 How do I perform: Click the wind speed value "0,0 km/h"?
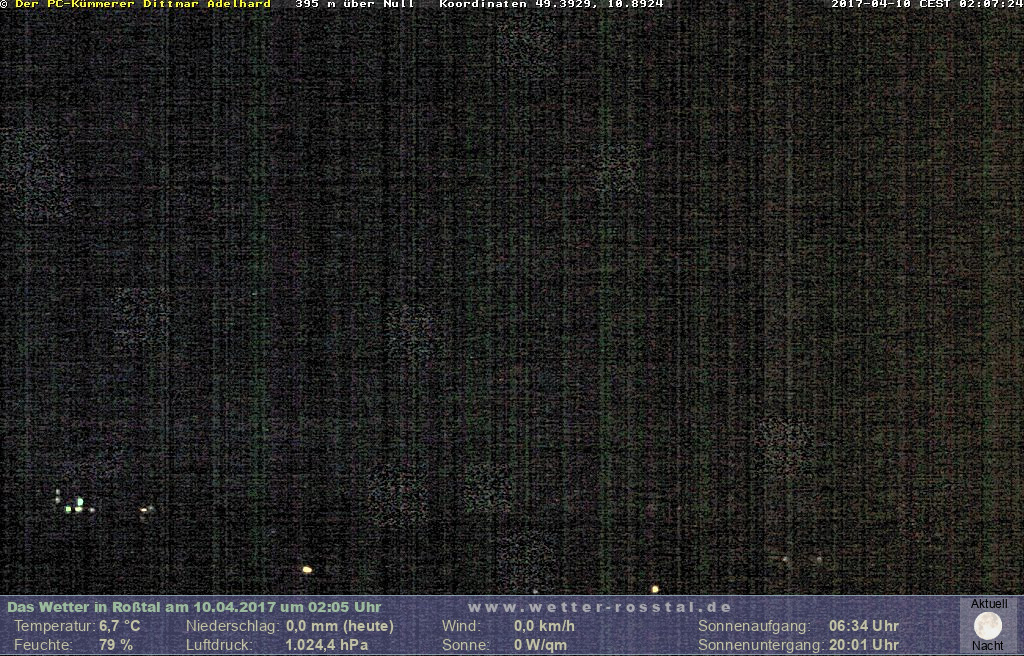coord(544,626)
